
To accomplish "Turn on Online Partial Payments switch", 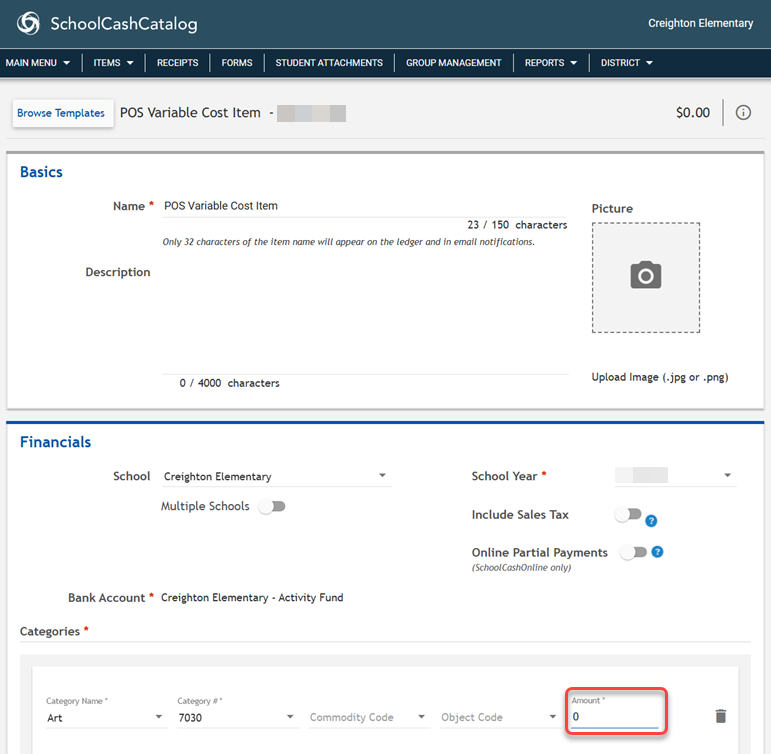I will coord(633,552).
